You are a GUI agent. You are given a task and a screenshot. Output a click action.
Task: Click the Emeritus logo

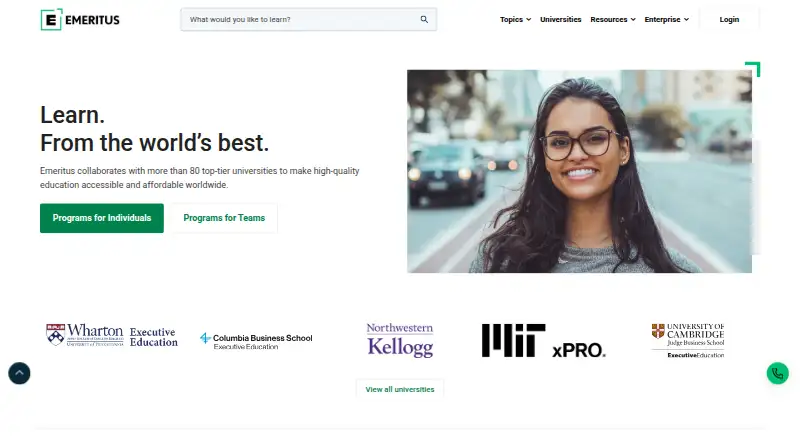(80, 19)
